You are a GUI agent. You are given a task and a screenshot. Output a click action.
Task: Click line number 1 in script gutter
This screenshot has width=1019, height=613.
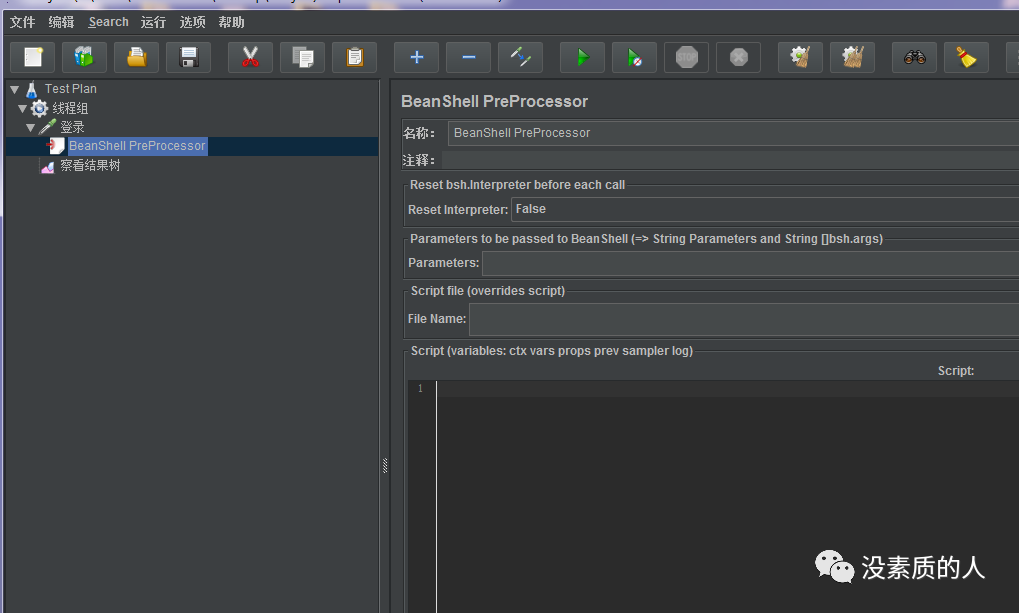[x=420, y=389]
